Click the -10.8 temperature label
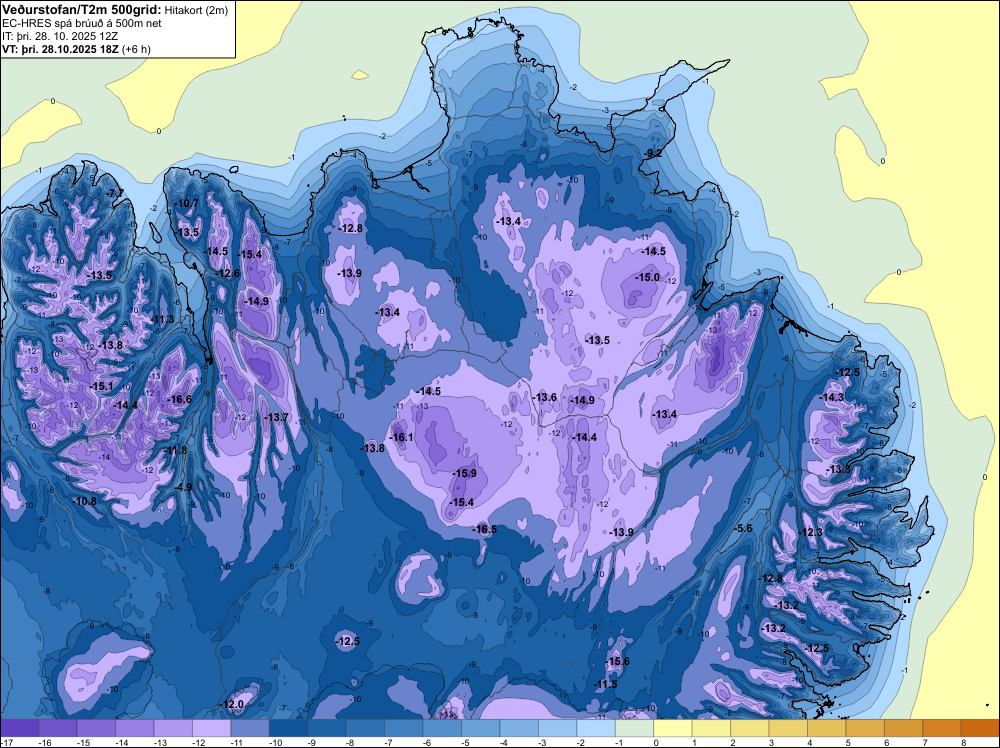Image resolution: width=1000 pixels, height=748 pixels. pyautogui.click(x=84, y=501)
